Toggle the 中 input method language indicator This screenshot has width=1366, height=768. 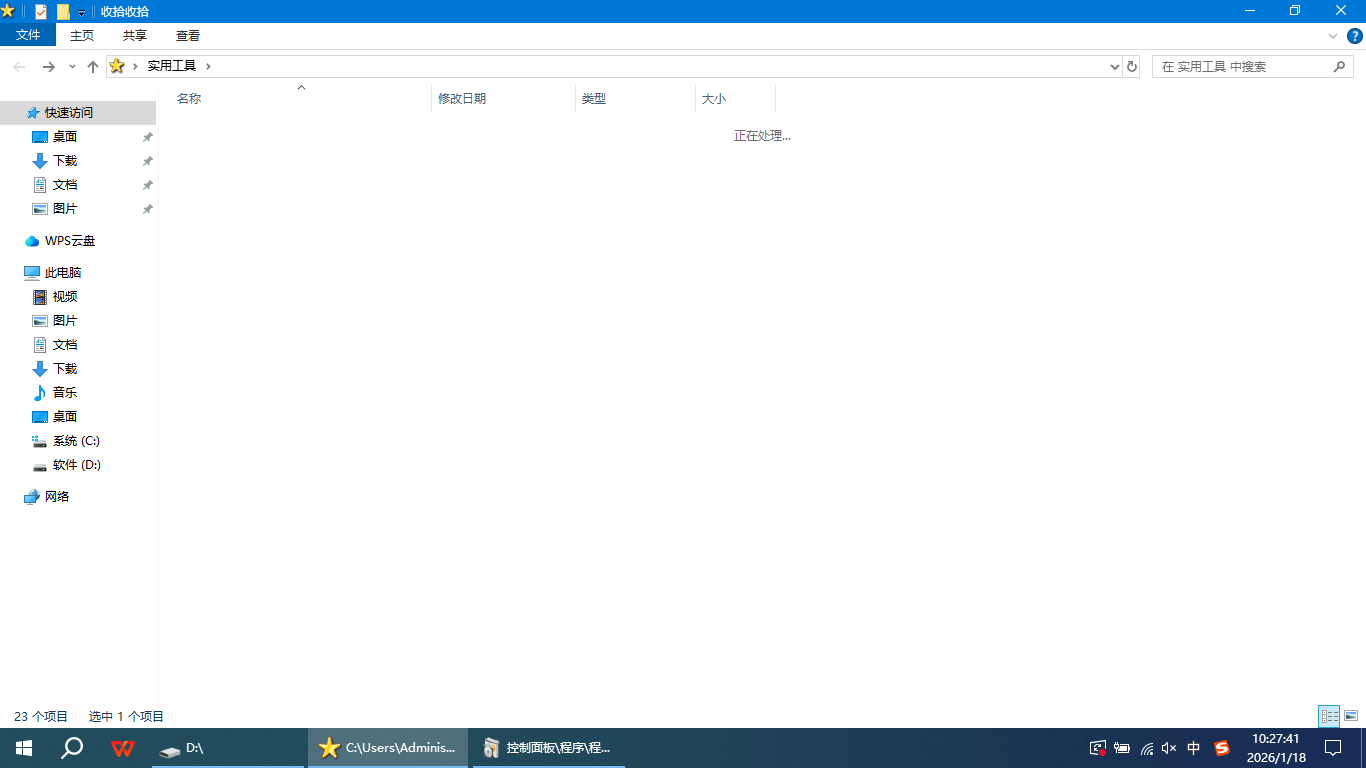tap(1193, 748)
